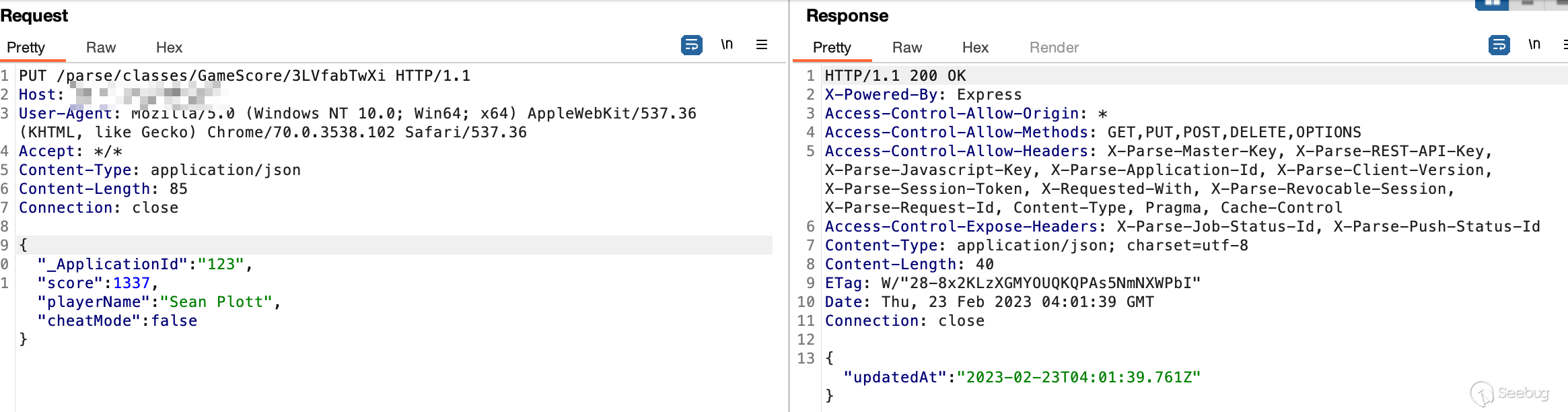The width and height of the screenshot is (1568, 412).
Task: Open the Request Hex tab
Action: 169,47
